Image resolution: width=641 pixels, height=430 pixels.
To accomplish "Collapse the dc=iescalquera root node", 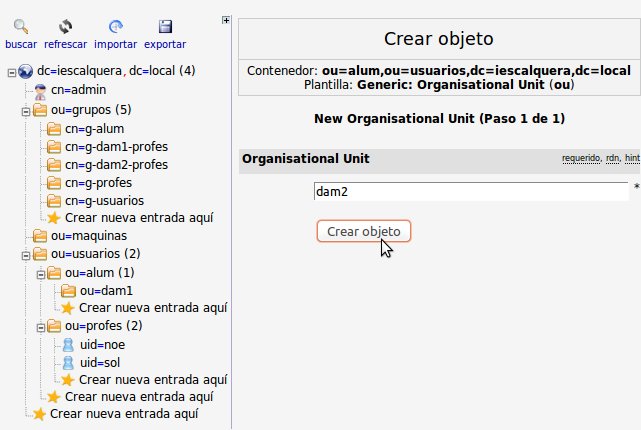I will pyautogui.click(x=12, y=73).
